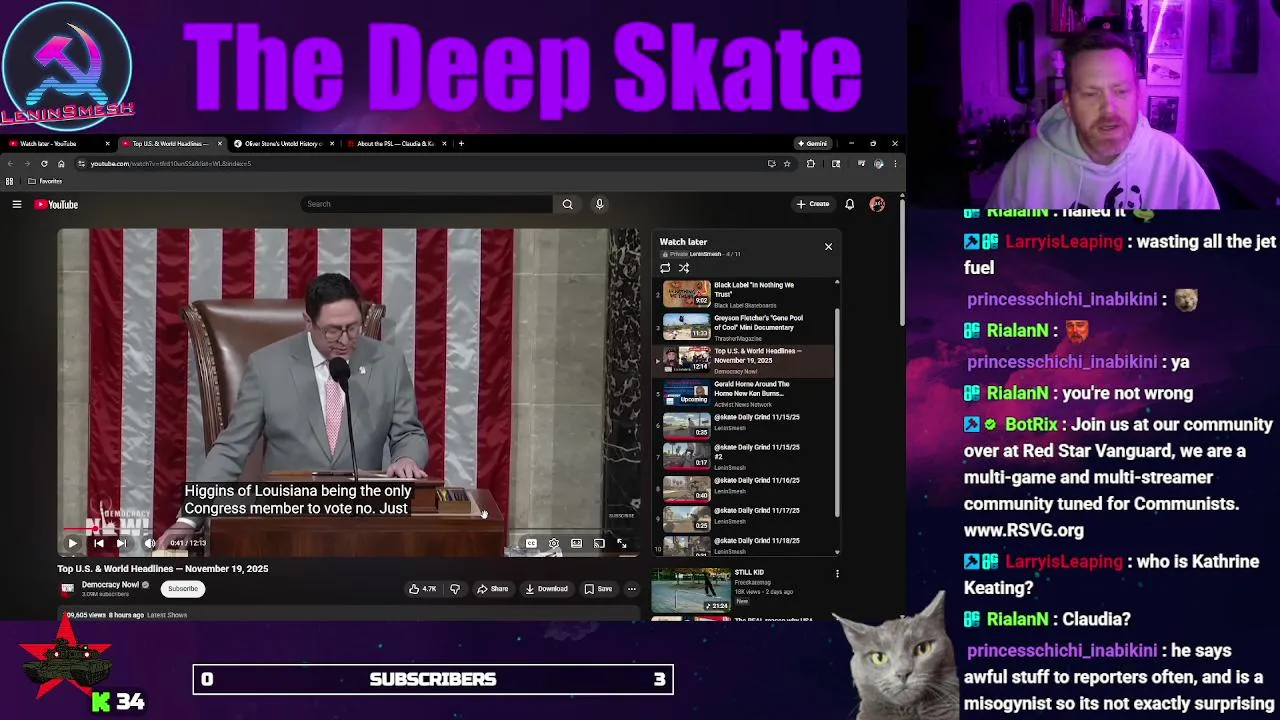Go back in browser history

pos(10,164)
